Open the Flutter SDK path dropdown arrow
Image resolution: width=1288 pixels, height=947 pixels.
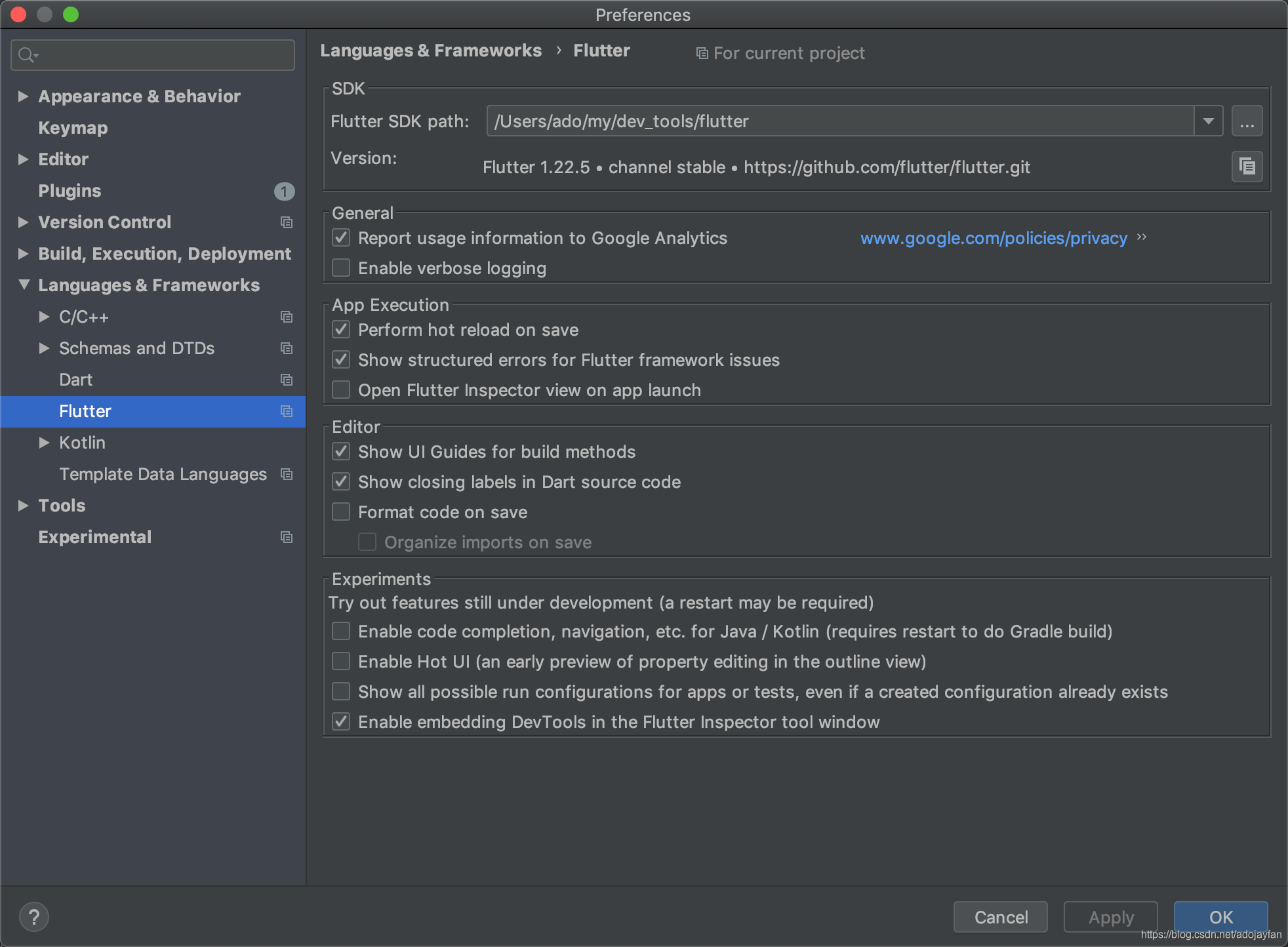point(1208,121)
